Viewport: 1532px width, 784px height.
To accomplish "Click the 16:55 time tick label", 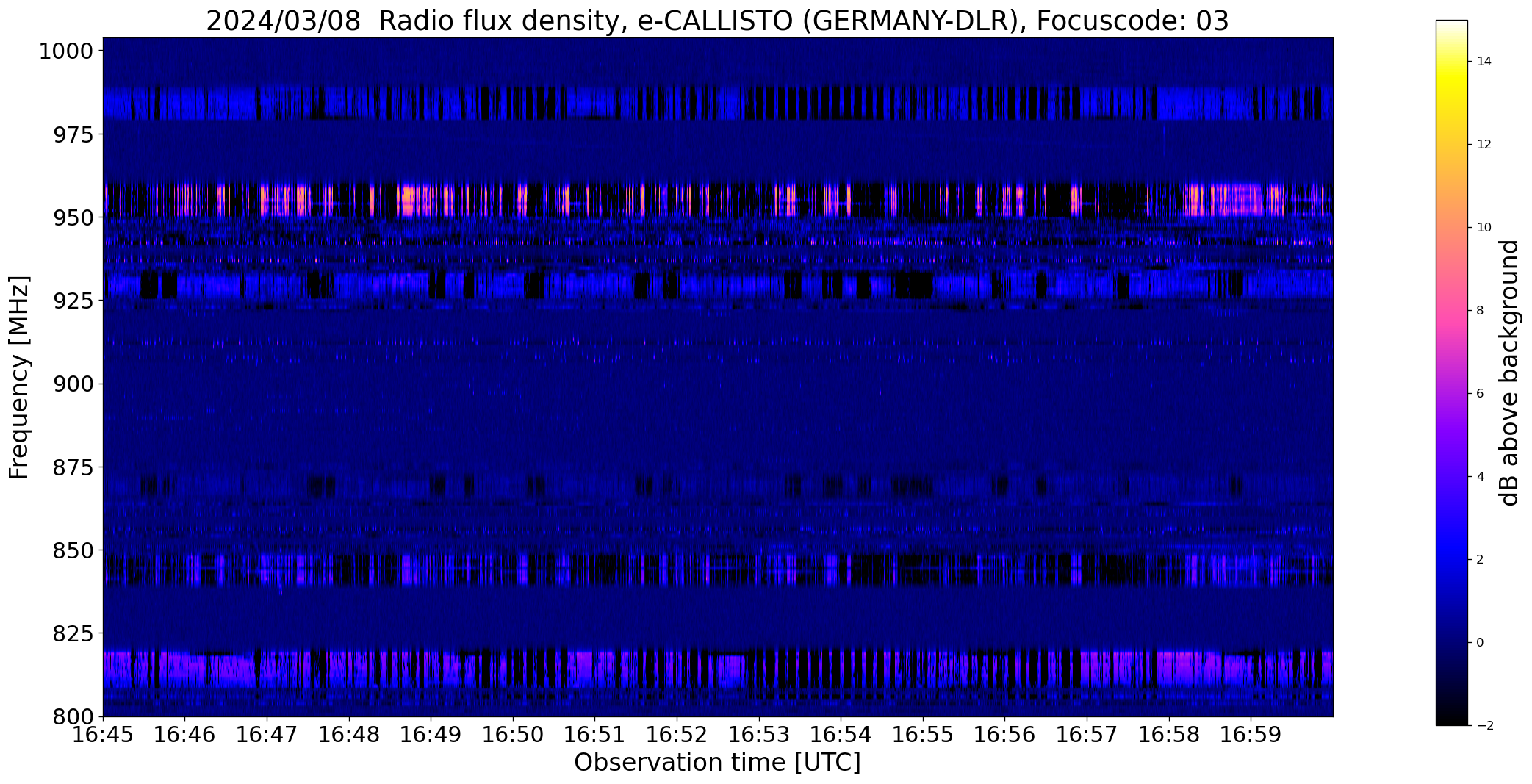I will point(923,735).
